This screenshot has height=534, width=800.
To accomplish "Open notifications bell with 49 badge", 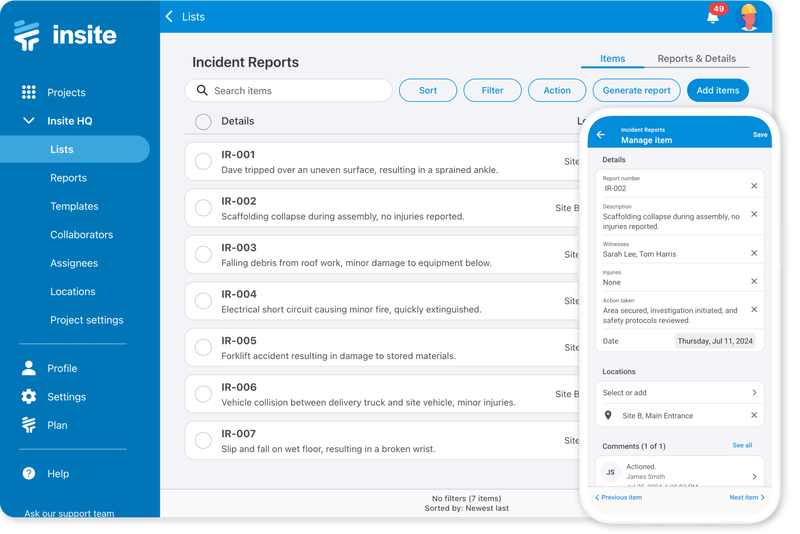I will [714, 15].
